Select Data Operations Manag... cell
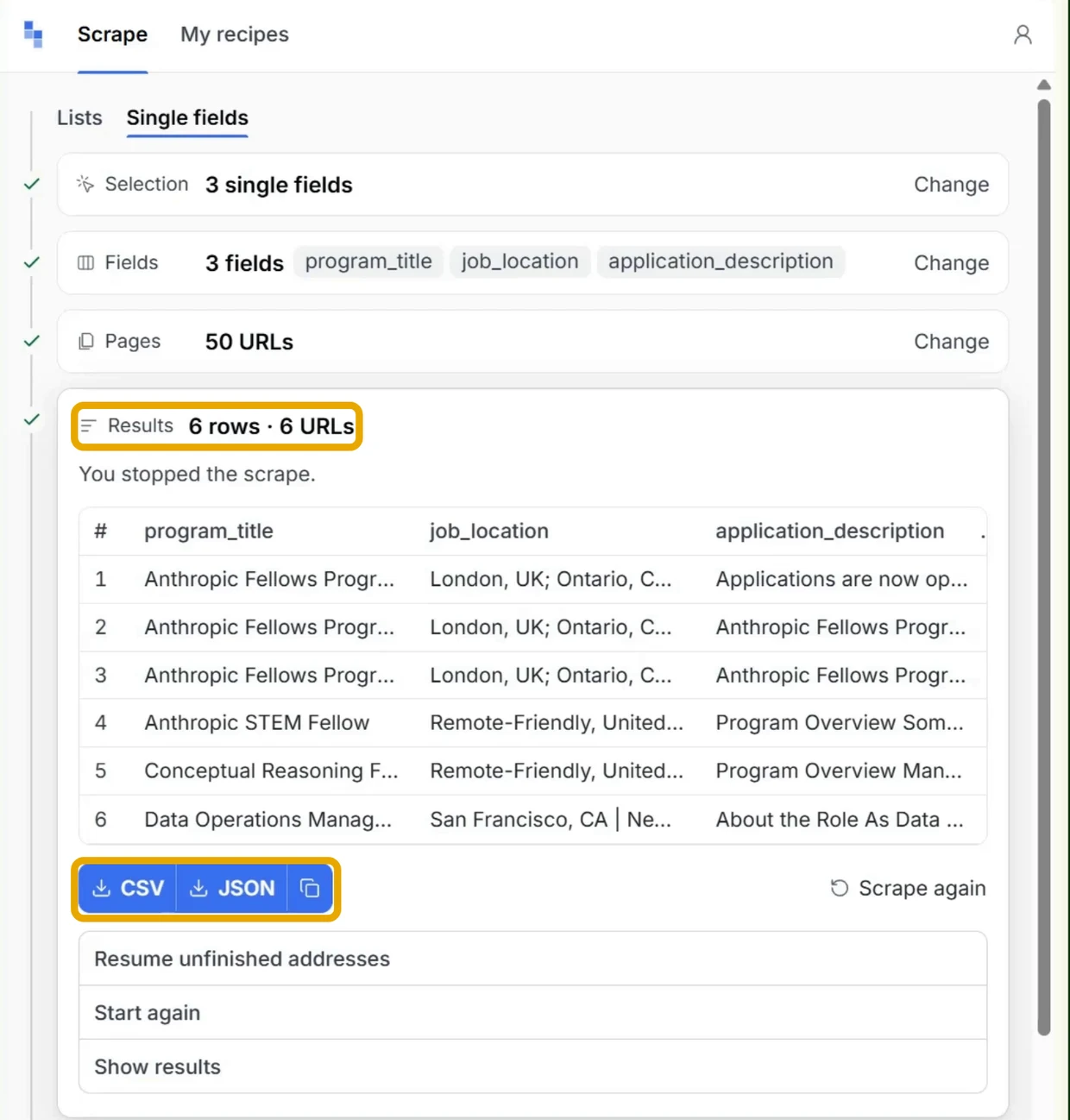The width and height of the screenshot is (1070, 1120). [268, 819]
